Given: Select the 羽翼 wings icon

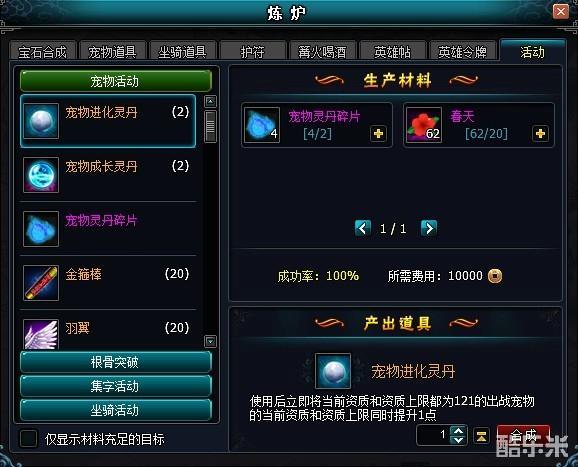Looking at the screenshot, I should [x=41, y=334].
